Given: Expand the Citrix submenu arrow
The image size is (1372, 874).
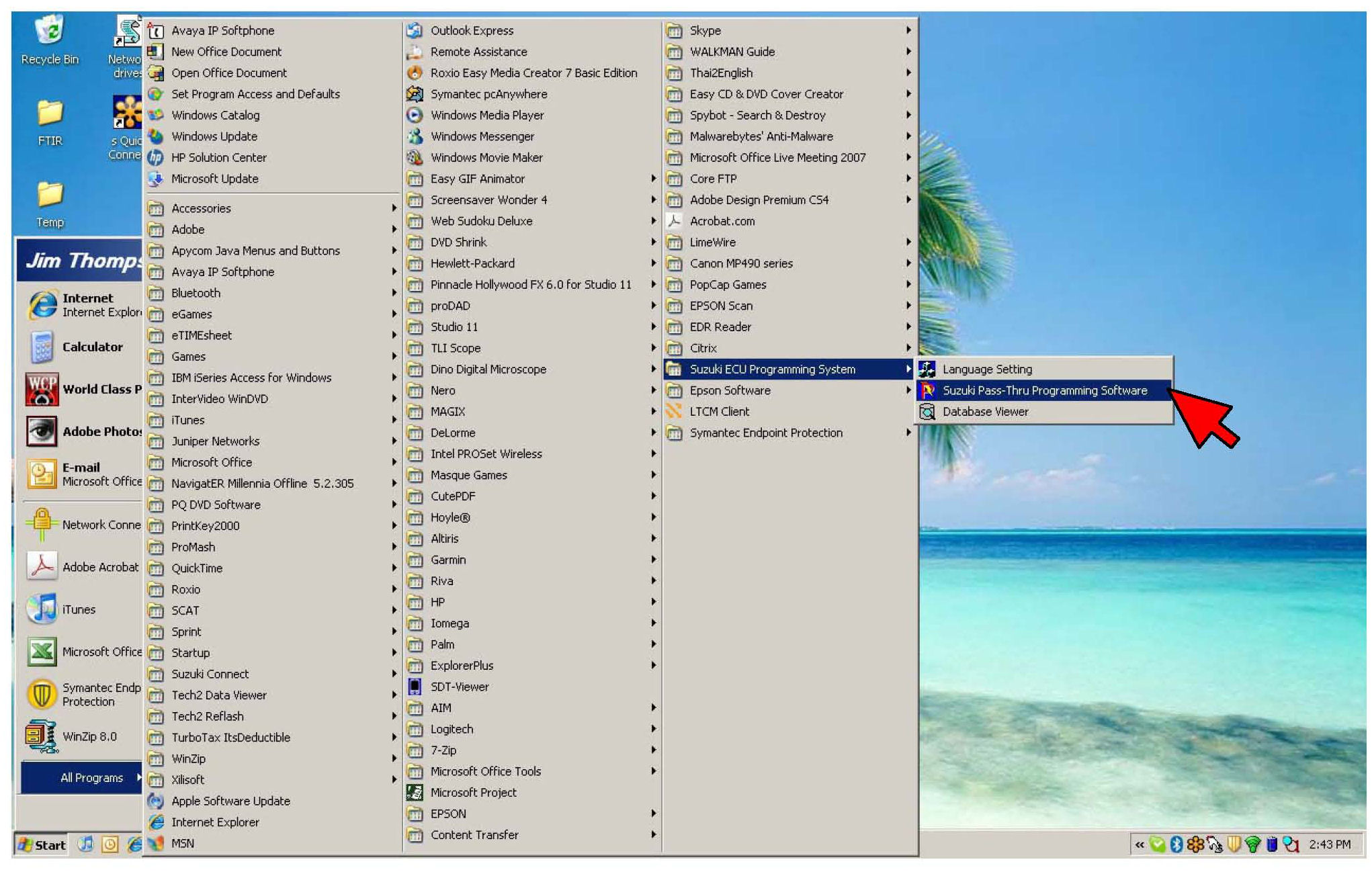Looking at the screenshot, I should tap(908, 348).
